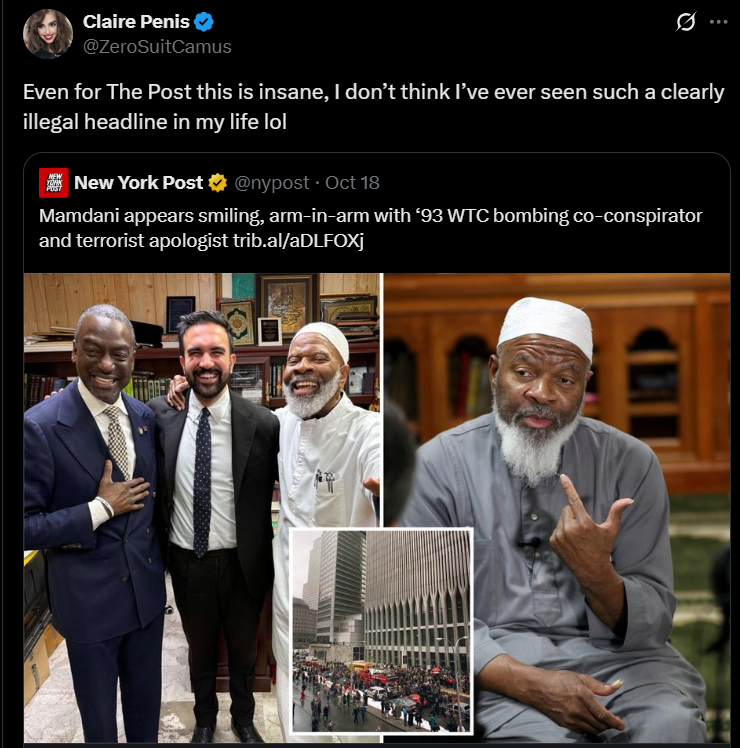Open the Grok slash-circle icon

686,21
